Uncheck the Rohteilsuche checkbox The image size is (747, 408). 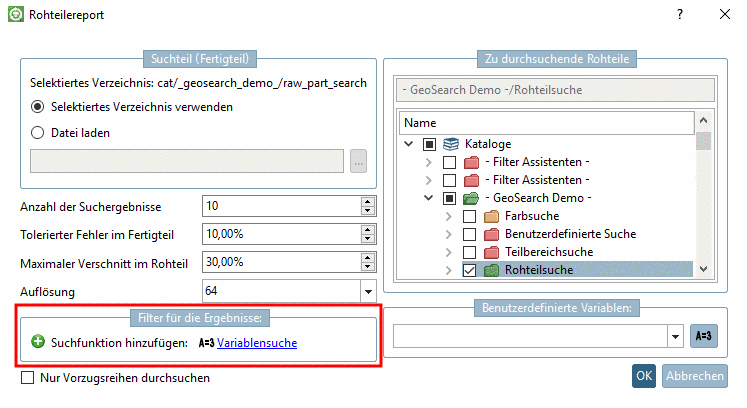469,270
